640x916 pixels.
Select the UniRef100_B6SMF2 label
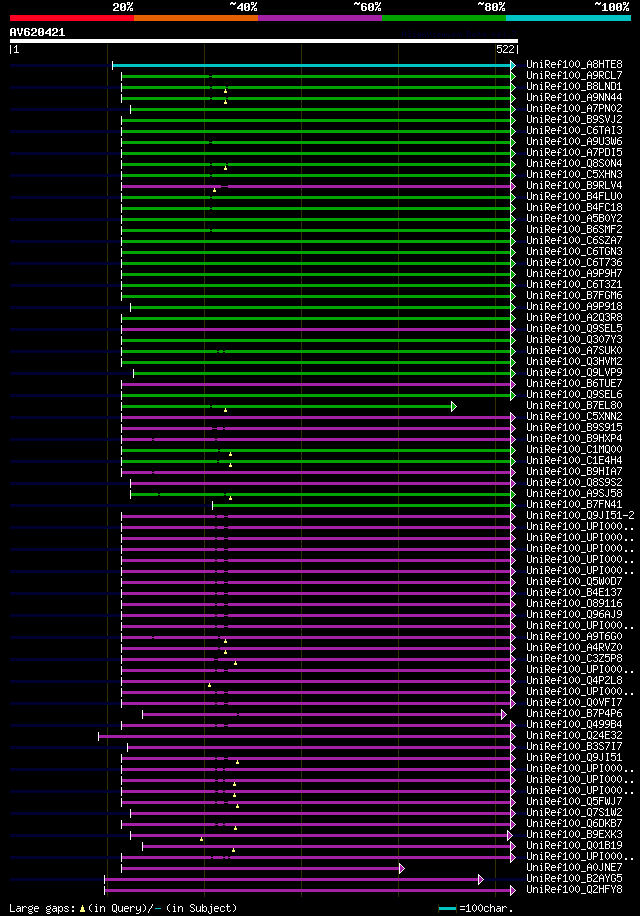tap(574, 230)
